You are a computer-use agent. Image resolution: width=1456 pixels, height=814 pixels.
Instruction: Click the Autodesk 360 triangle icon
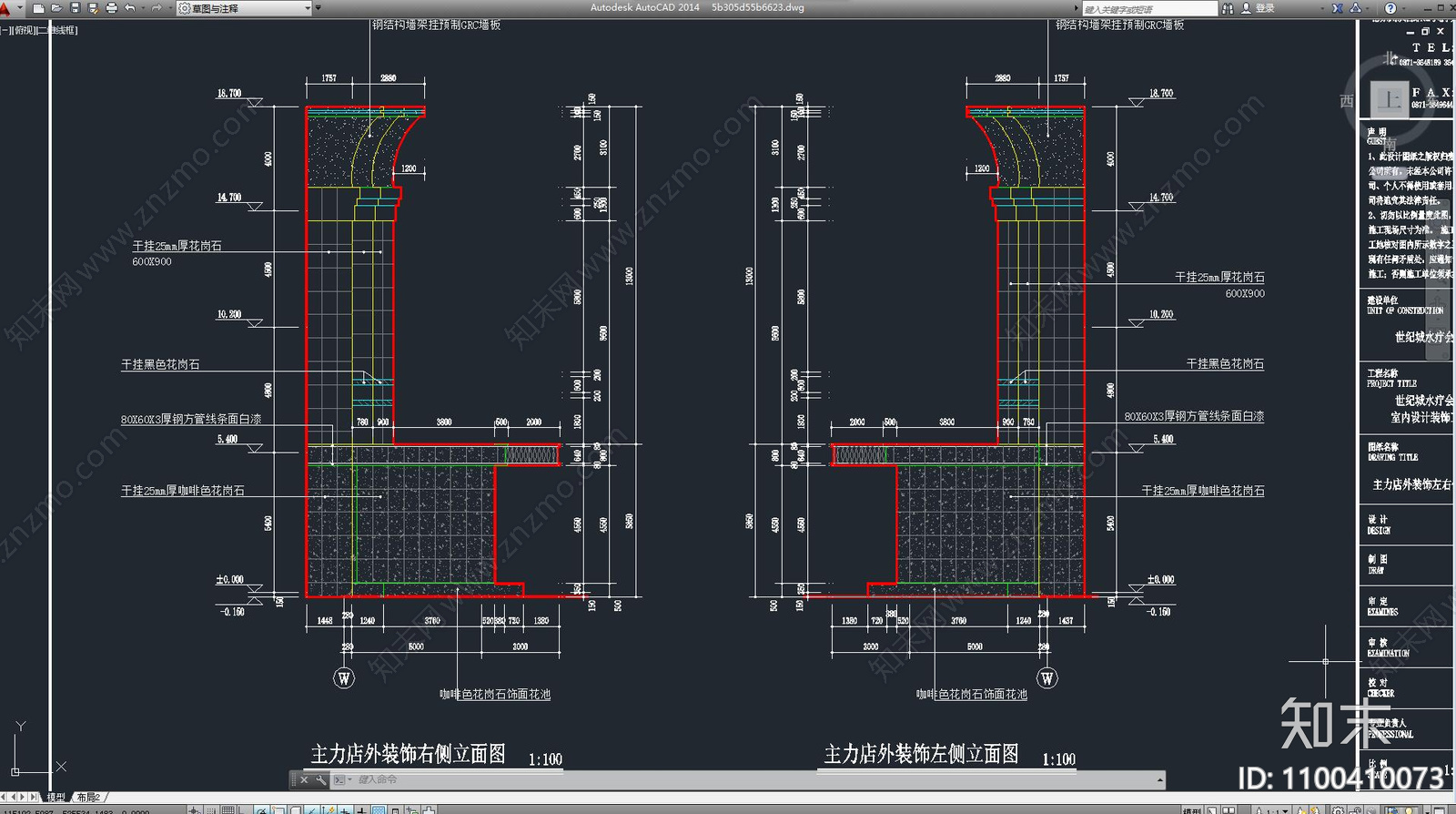tap(1355, 8)
